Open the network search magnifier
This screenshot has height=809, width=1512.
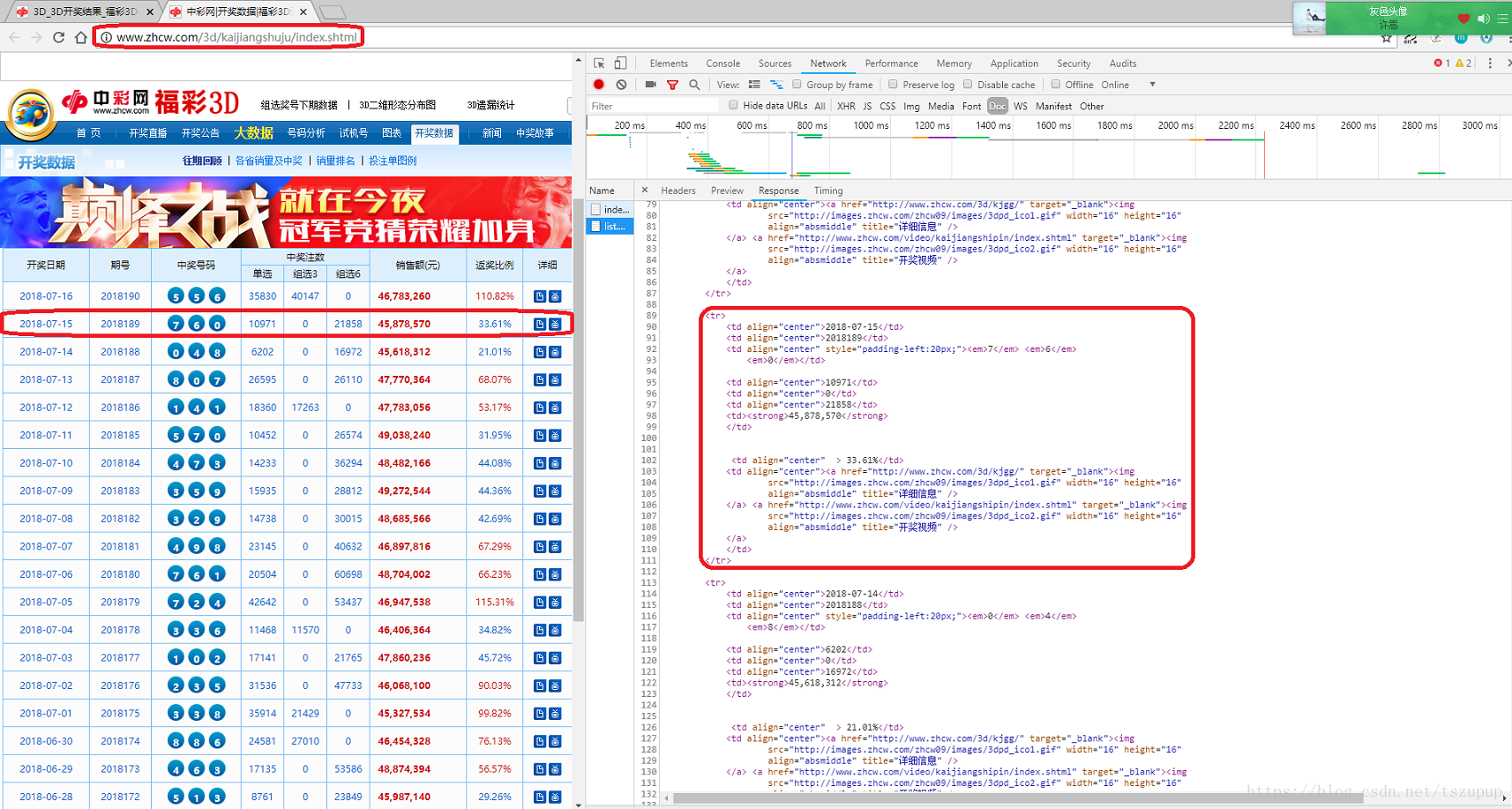695,85
